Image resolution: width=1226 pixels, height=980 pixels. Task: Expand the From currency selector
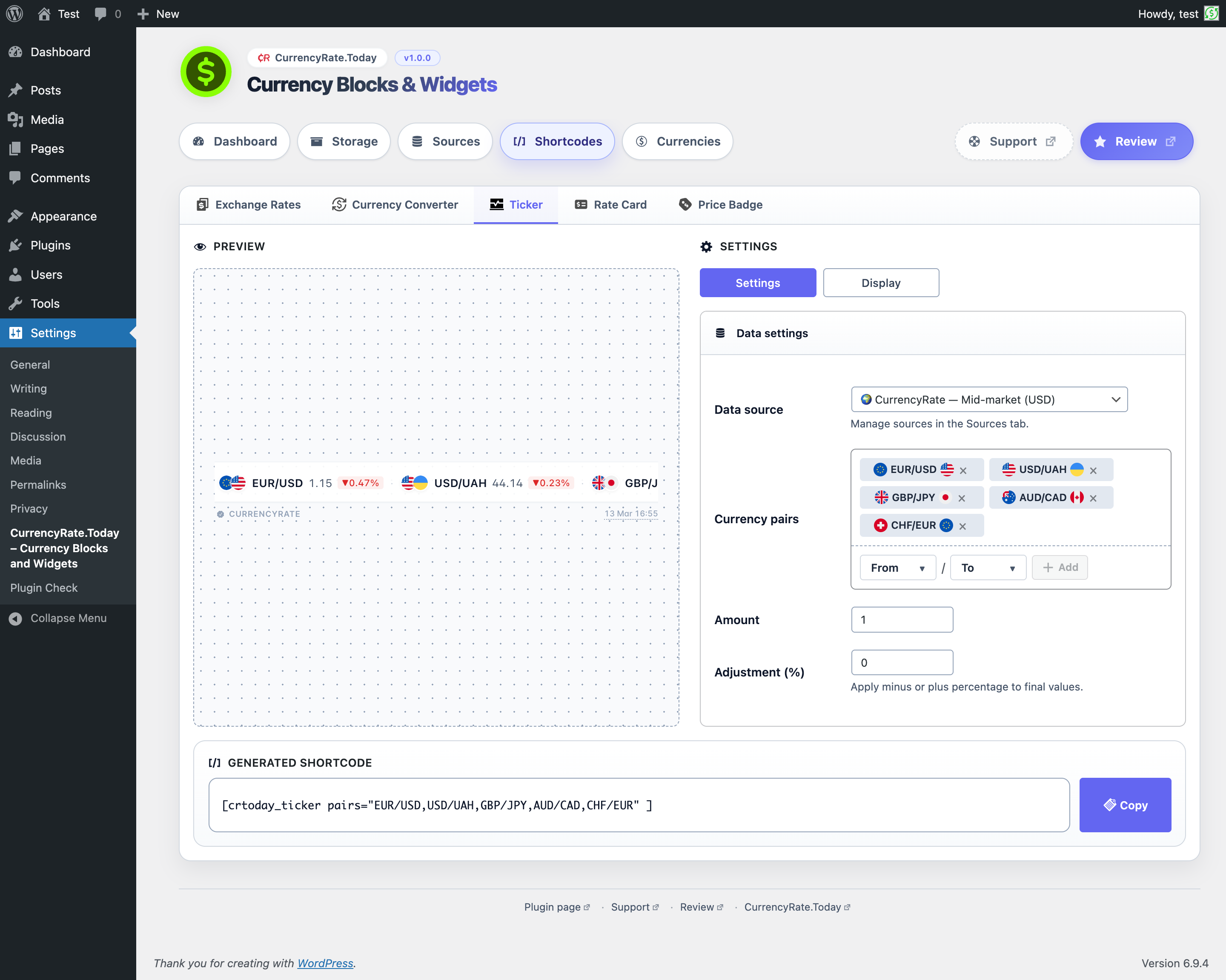pyautogui.click(x=897, y=567)
